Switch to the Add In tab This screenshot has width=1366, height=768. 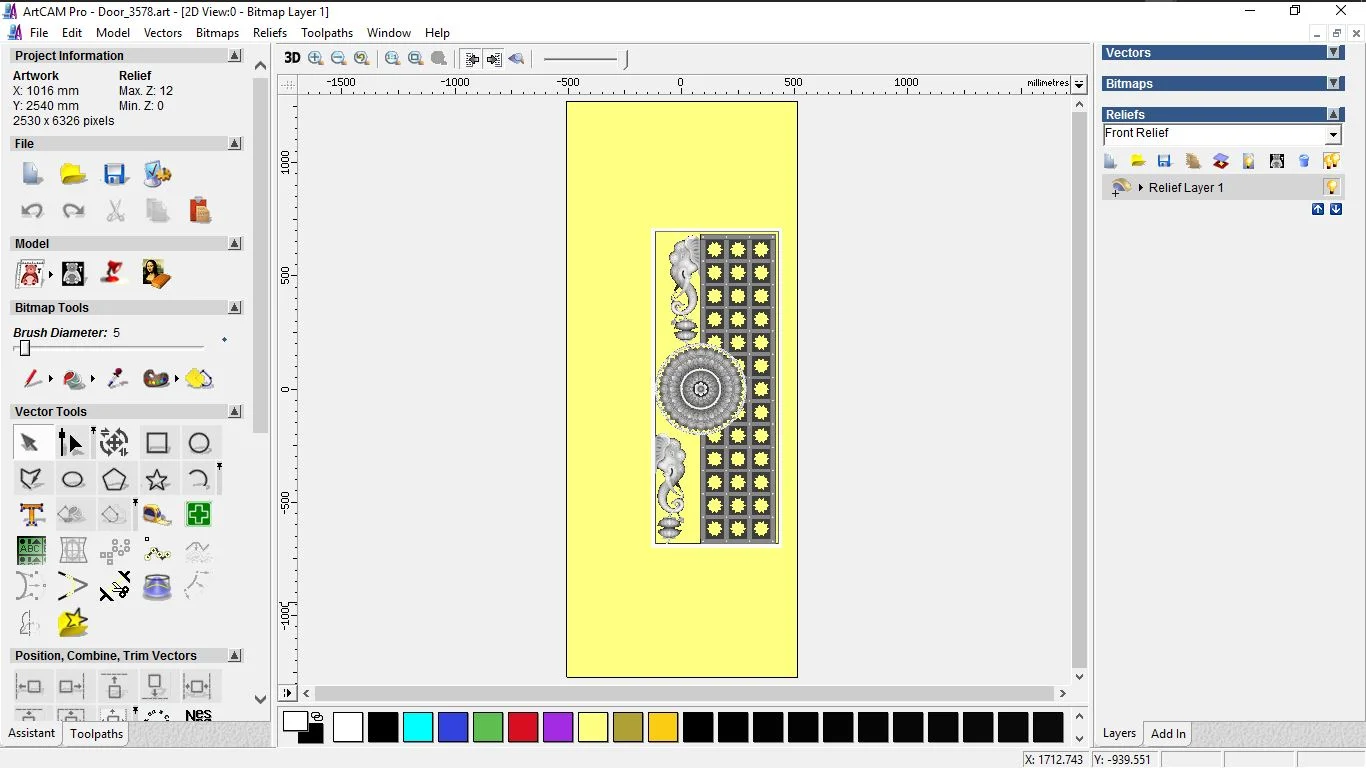click(x=1168, y=733)
